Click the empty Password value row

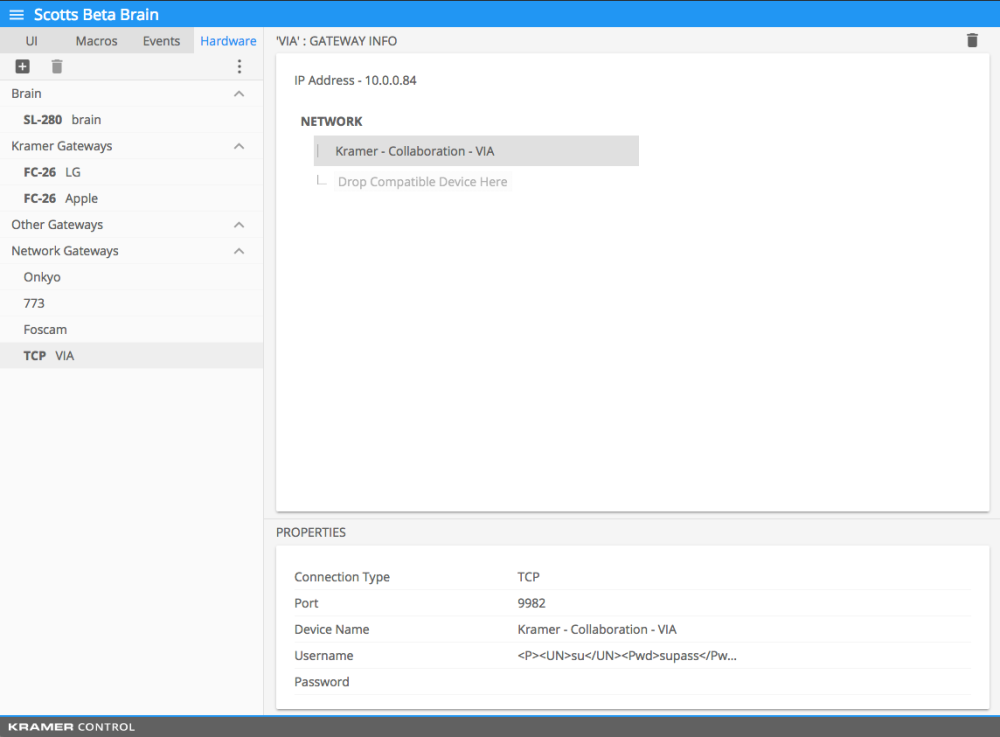pyautogui.click(x=743, y=682)
